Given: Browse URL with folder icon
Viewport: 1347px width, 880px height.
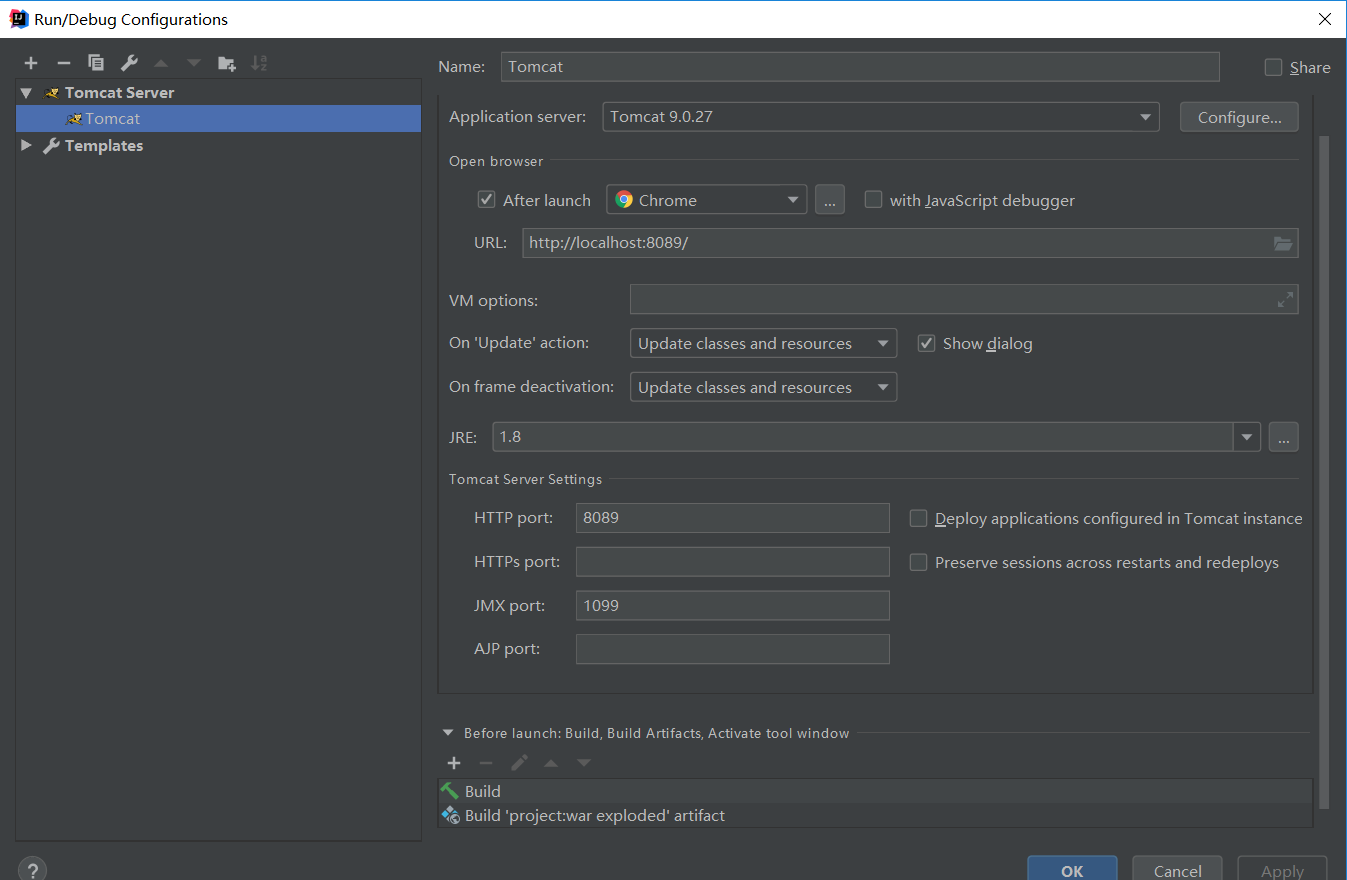Looking at the screenshot, I should (x=1283, y=243).
